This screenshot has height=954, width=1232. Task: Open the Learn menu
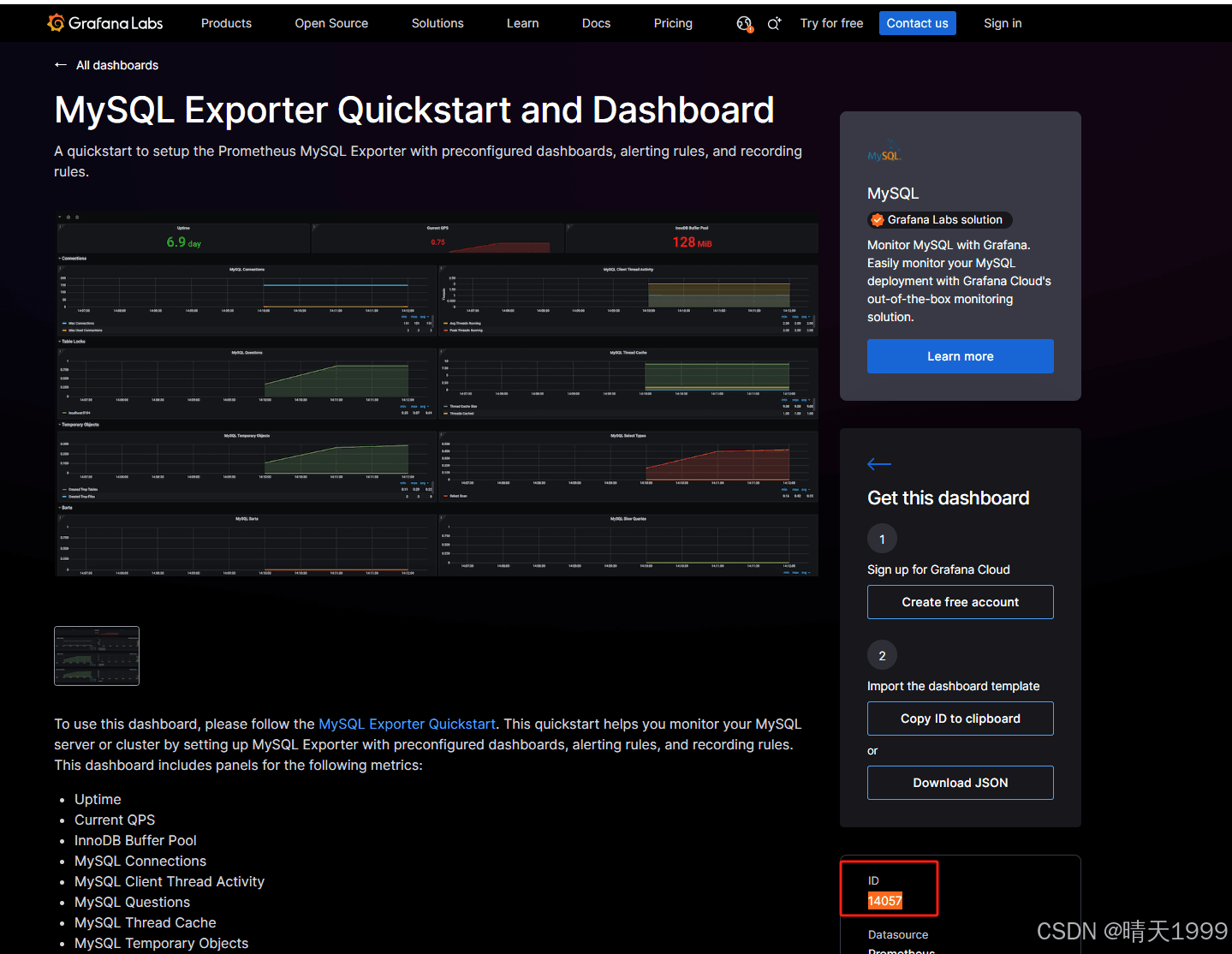tap(522, 23)
